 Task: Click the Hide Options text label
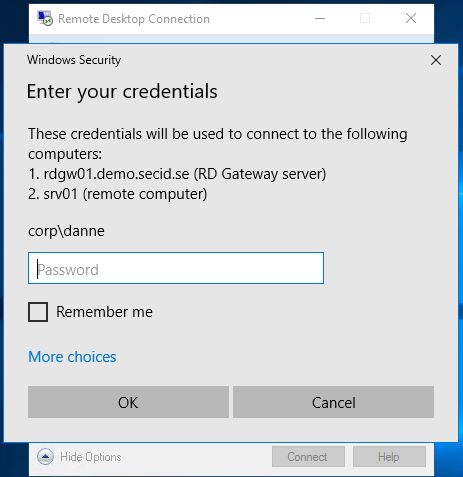(x=91, y=457)
